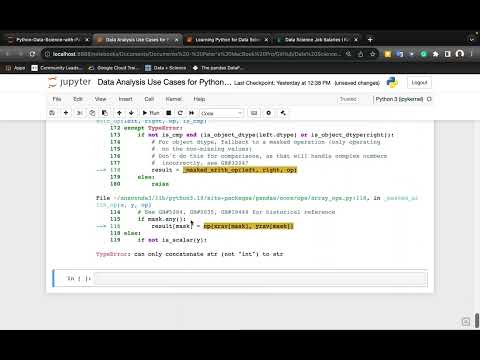
Task: Click the page scrollbar on right edge
Action: [477, 321]
